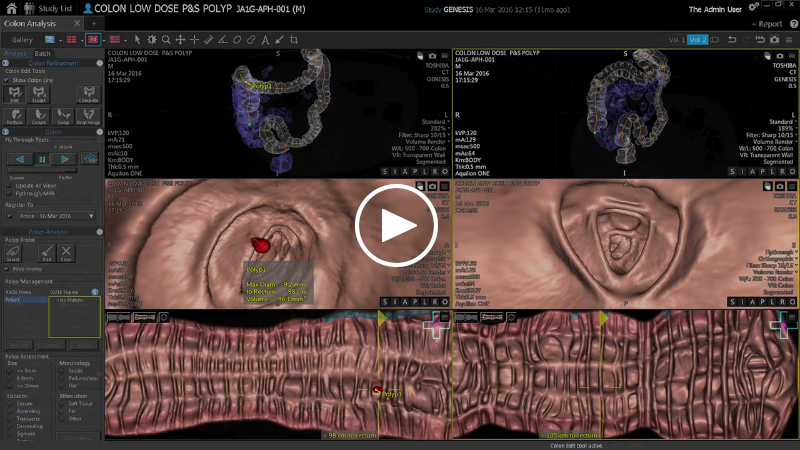Open the Study List
This screenshot has width=800, height=450.
click(x=48, y=9)
